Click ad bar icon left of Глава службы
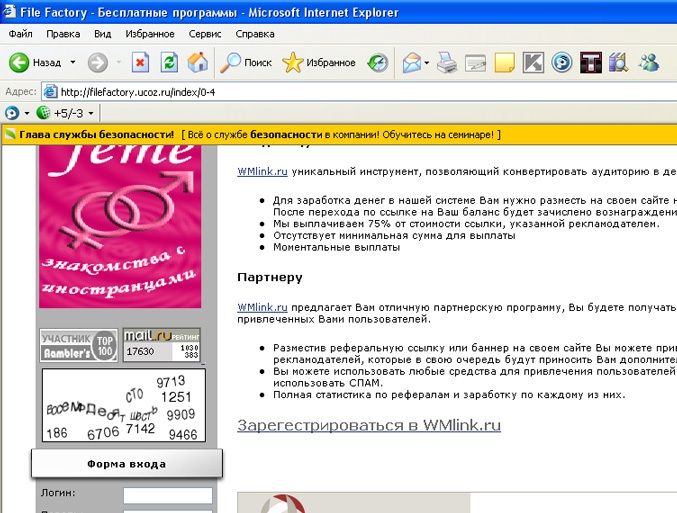 tap(10, 135)
